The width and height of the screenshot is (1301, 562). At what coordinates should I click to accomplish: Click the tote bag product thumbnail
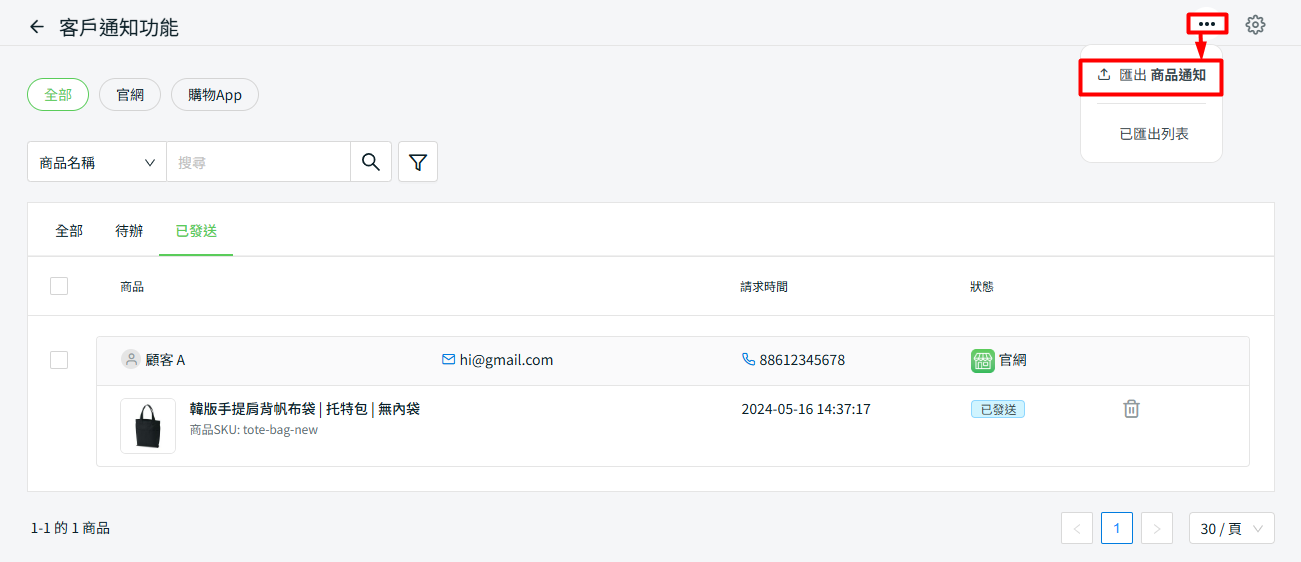(x=148, y=426)
